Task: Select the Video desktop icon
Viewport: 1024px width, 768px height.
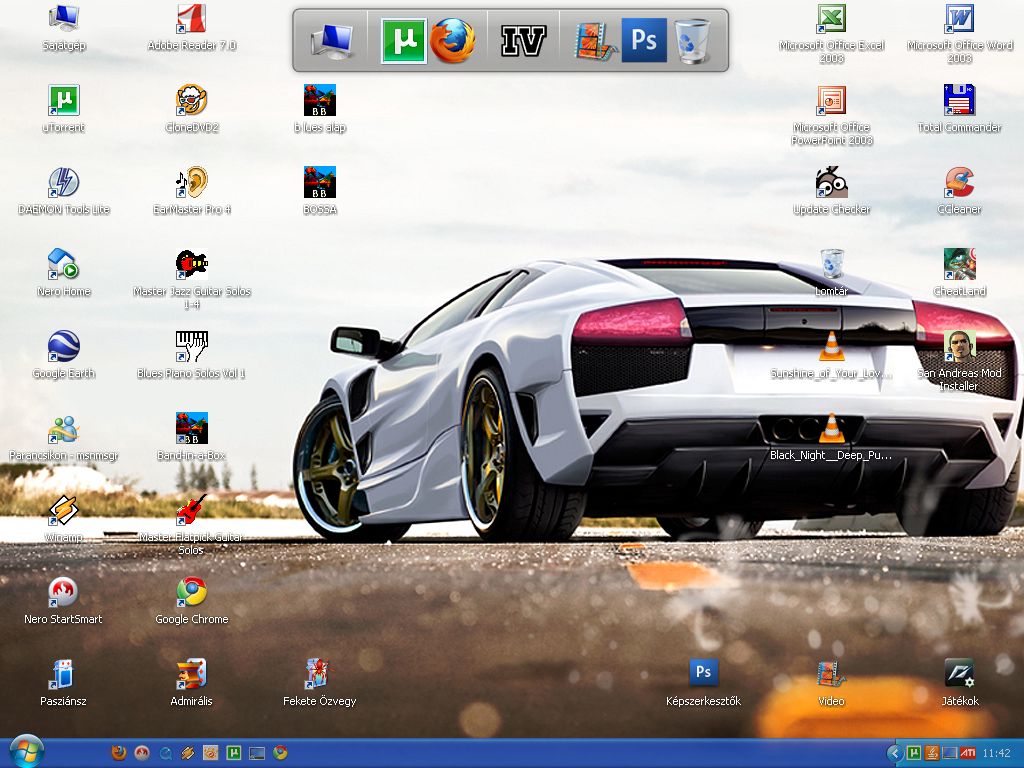Action: (x=831, y=682)
